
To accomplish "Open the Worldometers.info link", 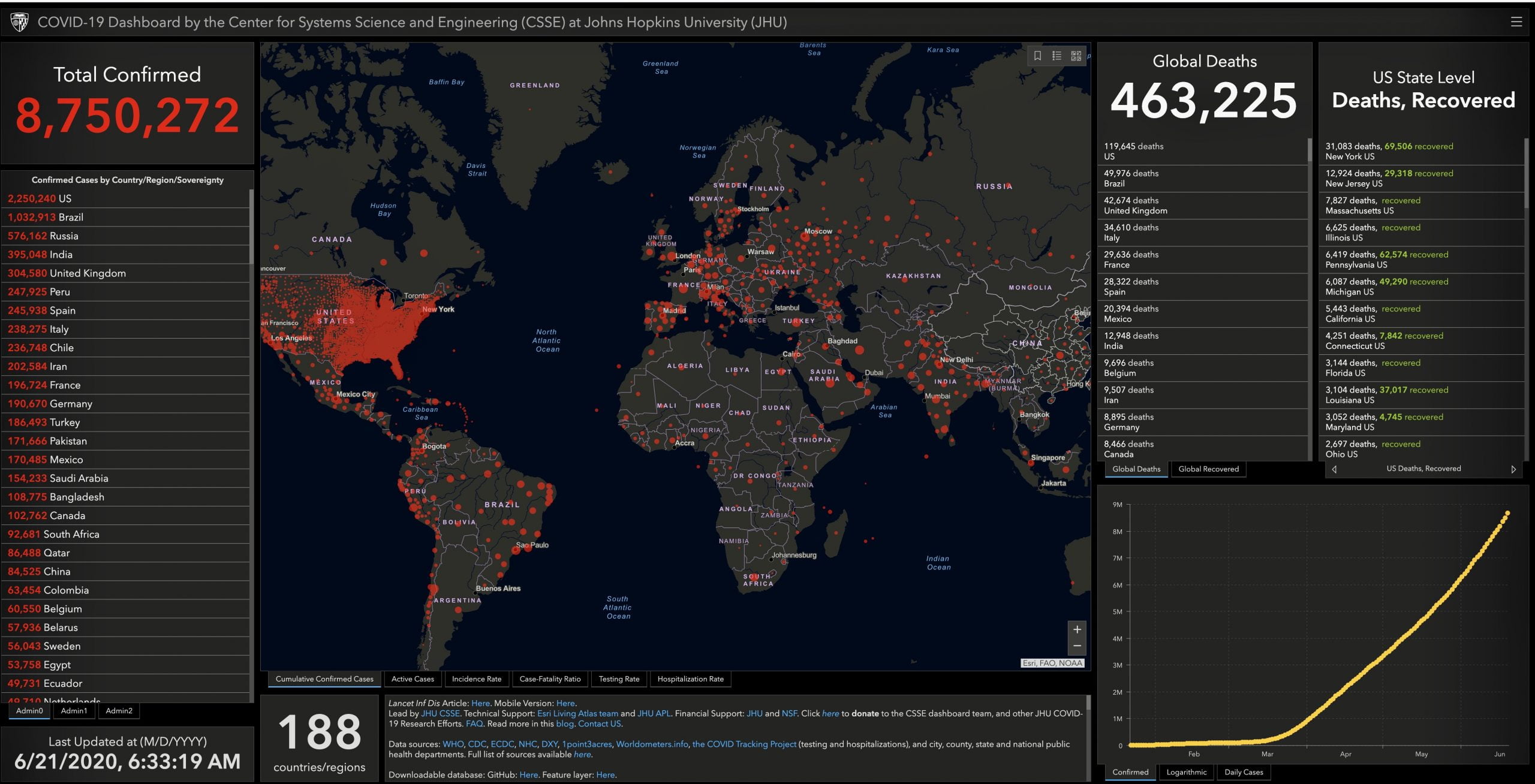I will tap(652, 744).
